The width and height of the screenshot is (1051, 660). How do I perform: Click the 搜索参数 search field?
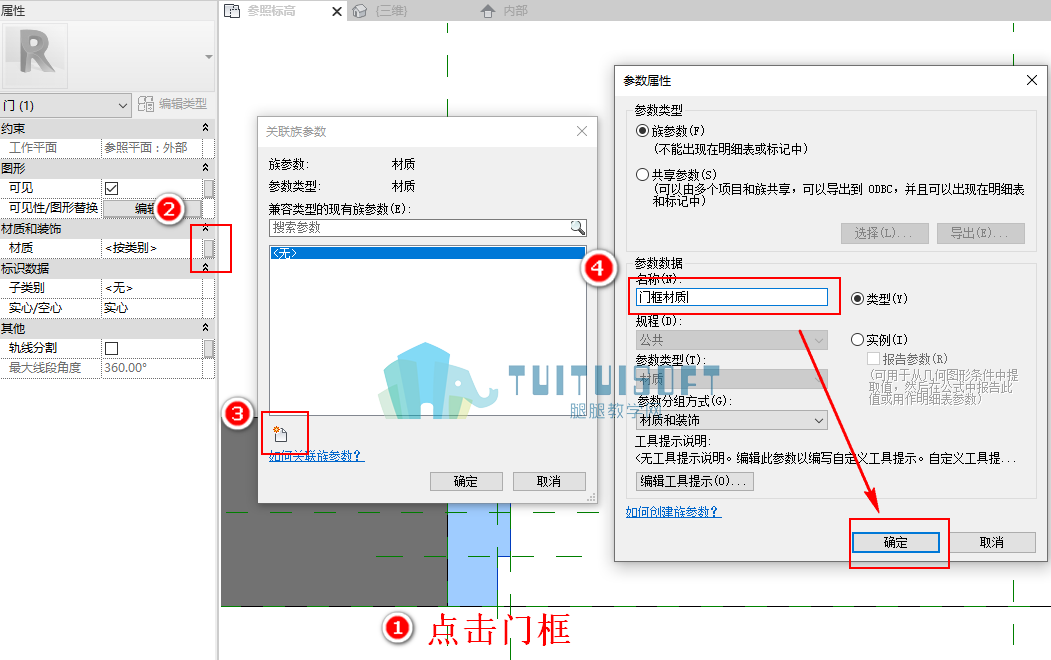coord(428,227)
